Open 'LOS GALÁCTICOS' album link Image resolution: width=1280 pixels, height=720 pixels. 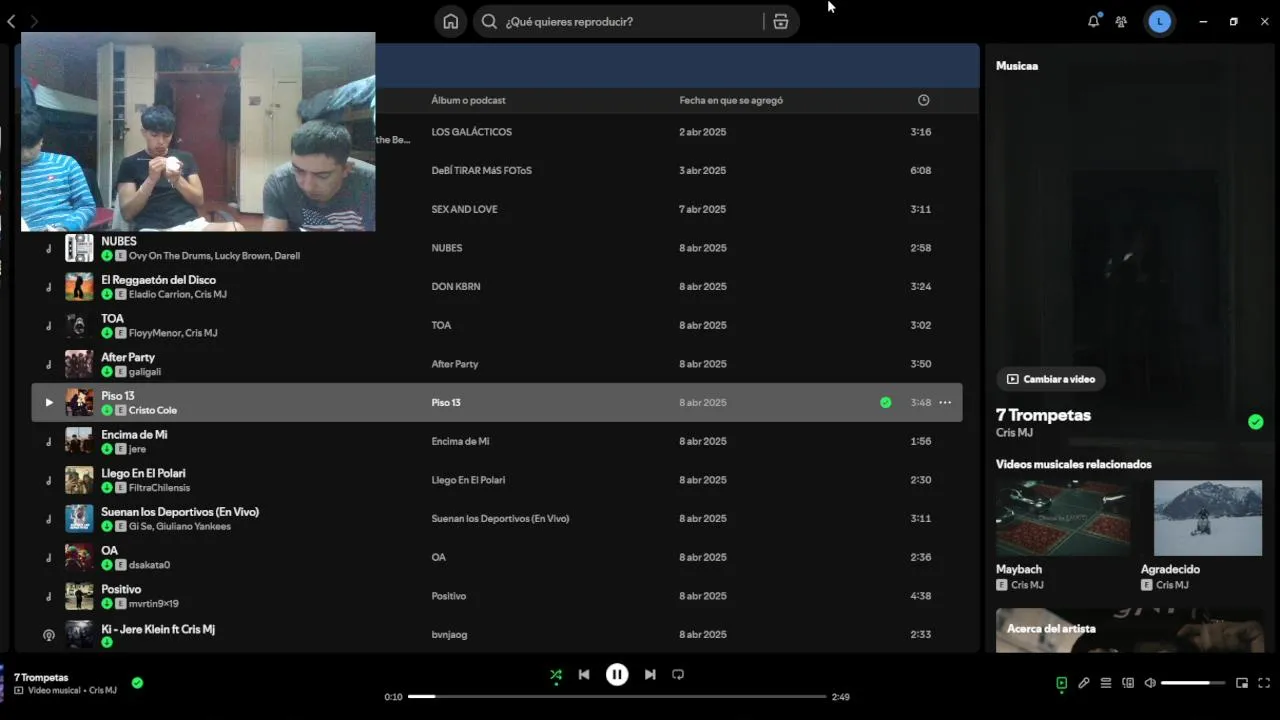(x=471, y=132)
